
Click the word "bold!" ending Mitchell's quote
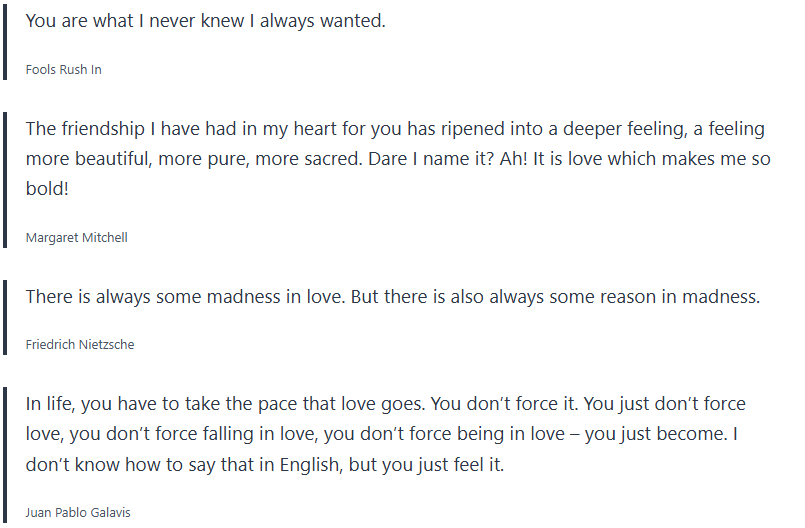[x=46, y=189]
